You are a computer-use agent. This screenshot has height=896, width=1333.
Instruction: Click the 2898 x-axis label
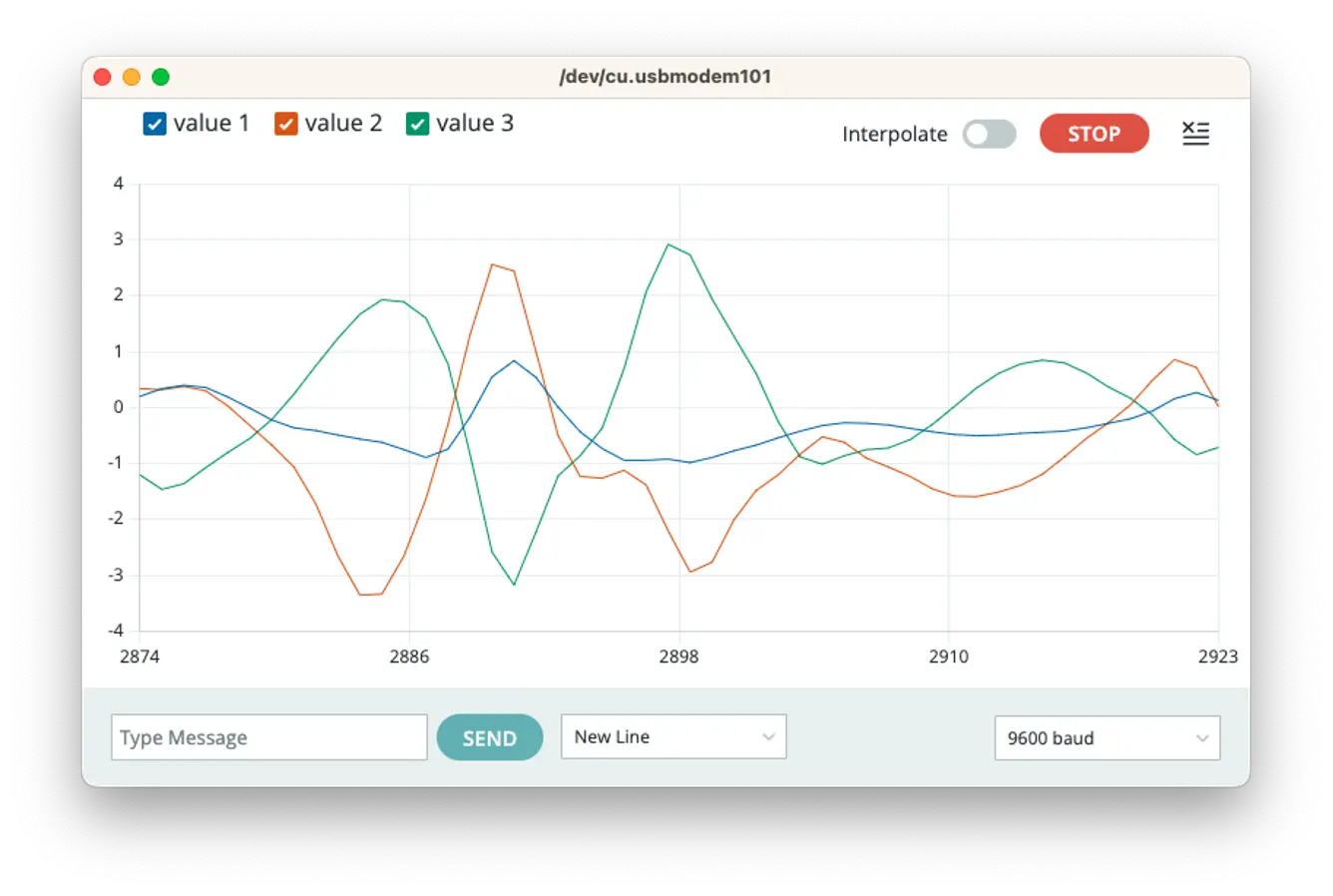[678, 657]
